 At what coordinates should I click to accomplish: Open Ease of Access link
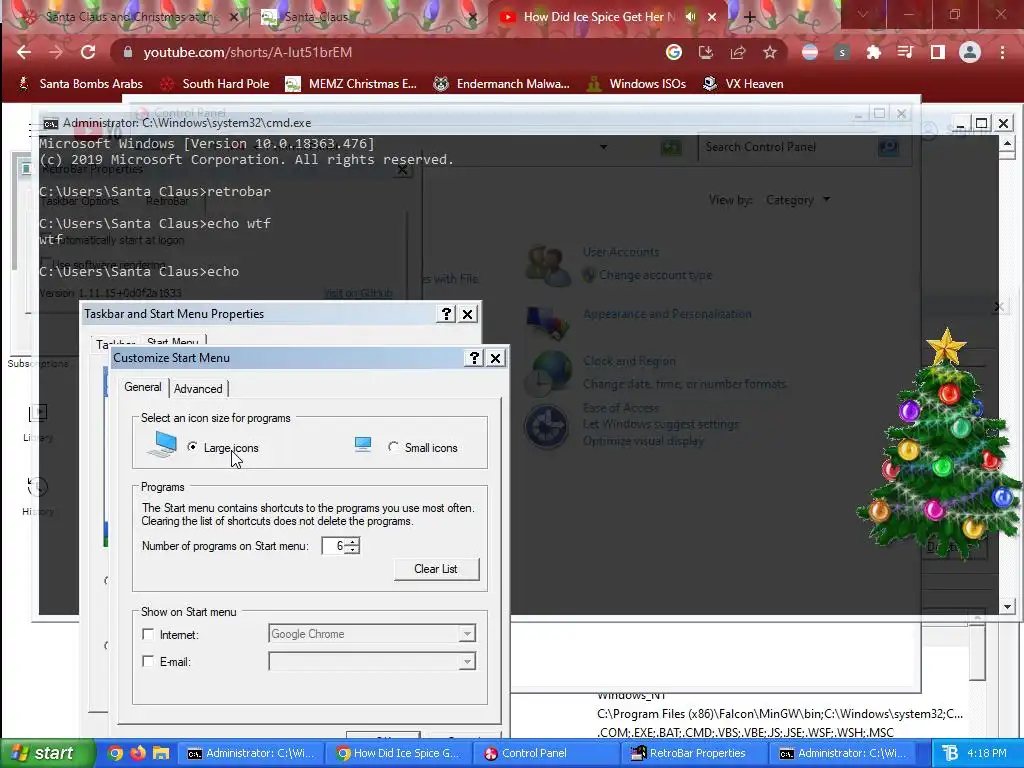(x=620, y=408)
